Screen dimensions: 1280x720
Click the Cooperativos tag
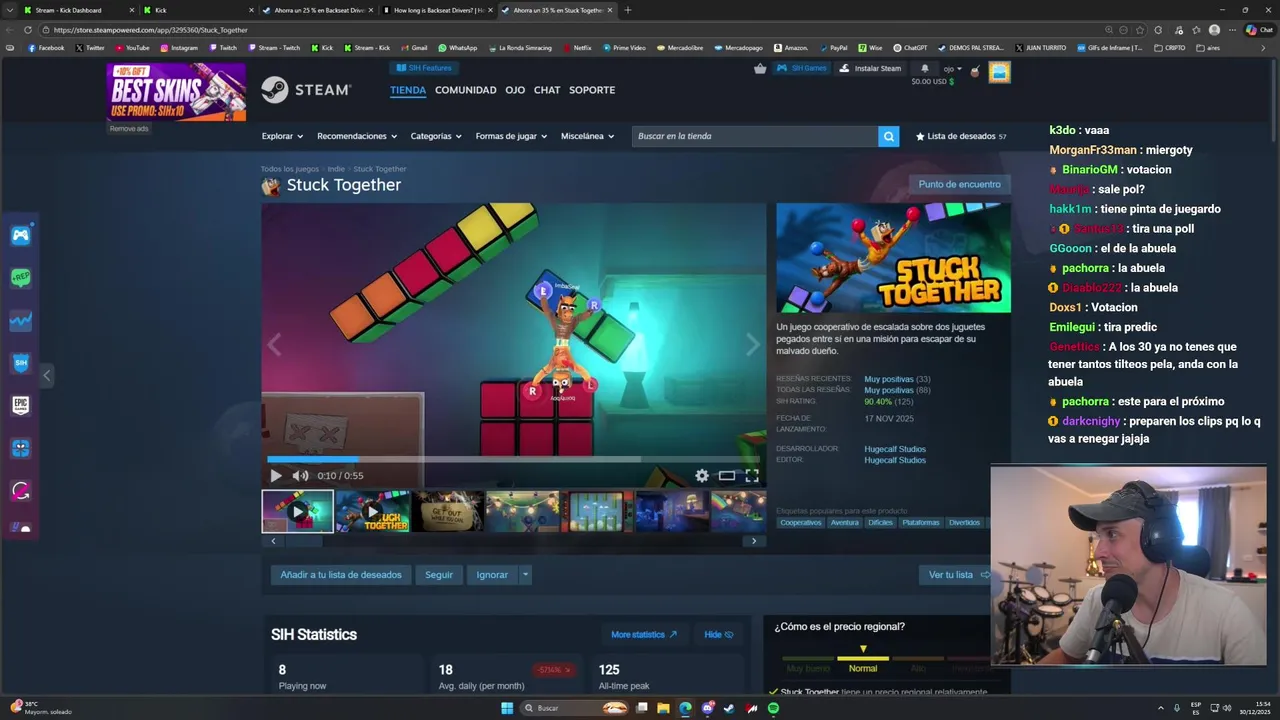click(x=801, y=522)
